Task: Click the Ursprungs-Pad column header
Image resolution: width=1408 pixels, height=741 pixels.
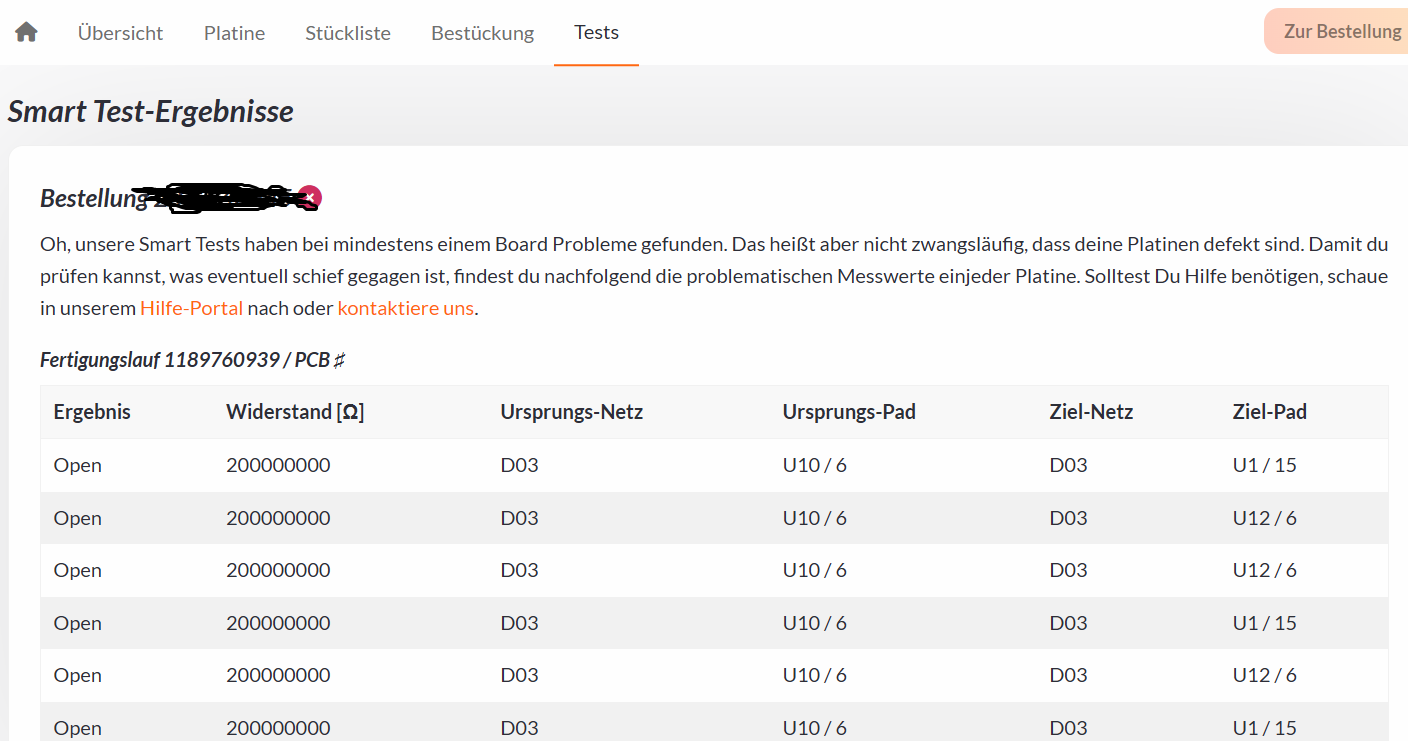Action: (x=849, y=412)
